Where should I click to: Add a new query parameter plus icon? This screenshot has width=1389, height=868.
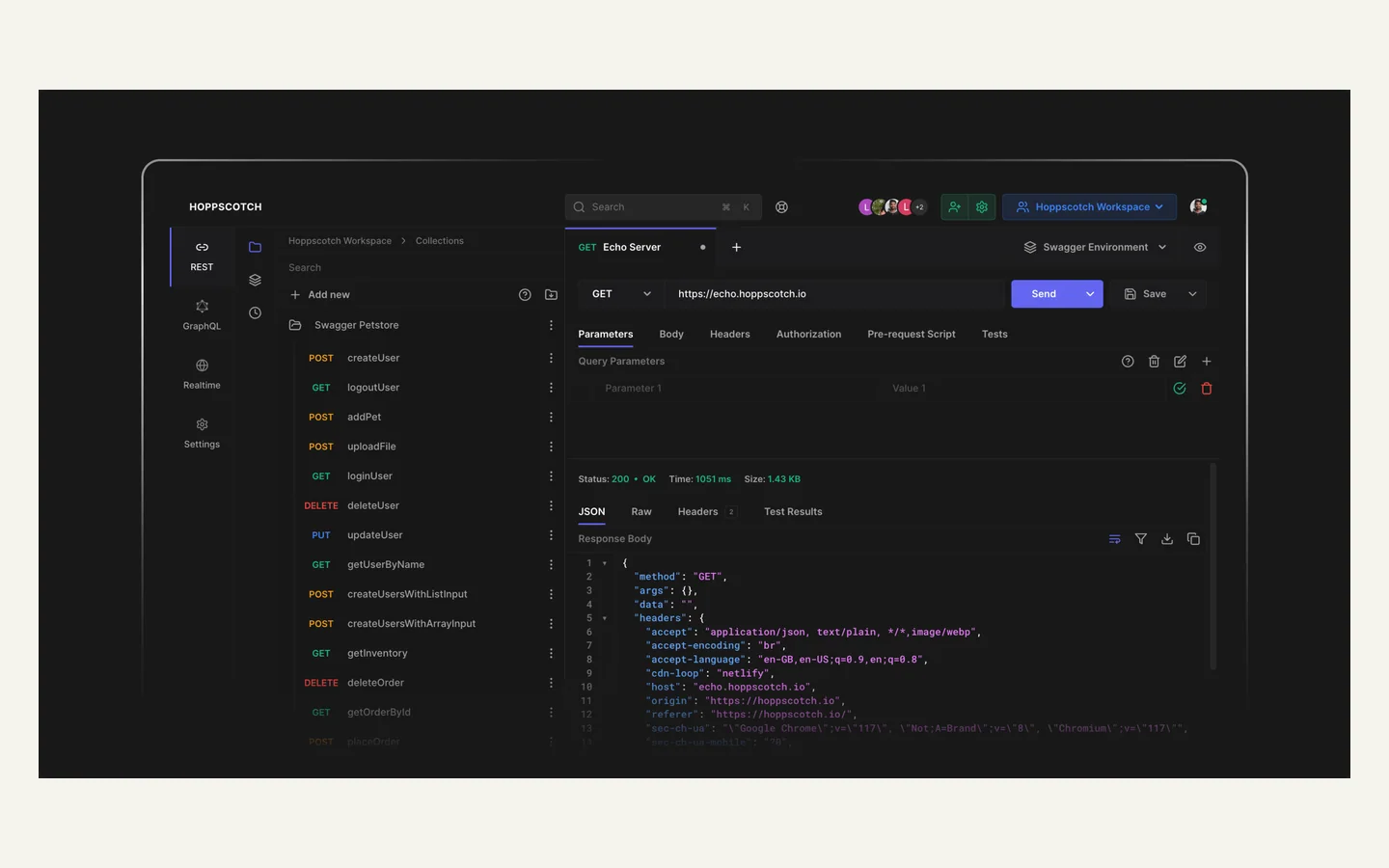pyautogui.click(x=1206, y=362)
